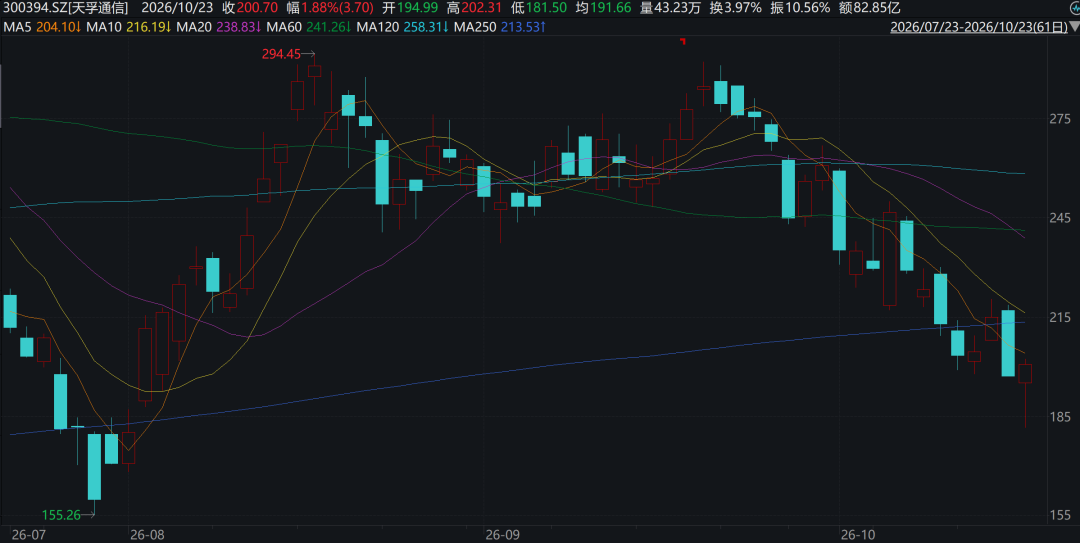The width and height of the screenshot is (1080, 543).
Task: Click the change value 幅1.88%(3.70)
Action: 330,8
